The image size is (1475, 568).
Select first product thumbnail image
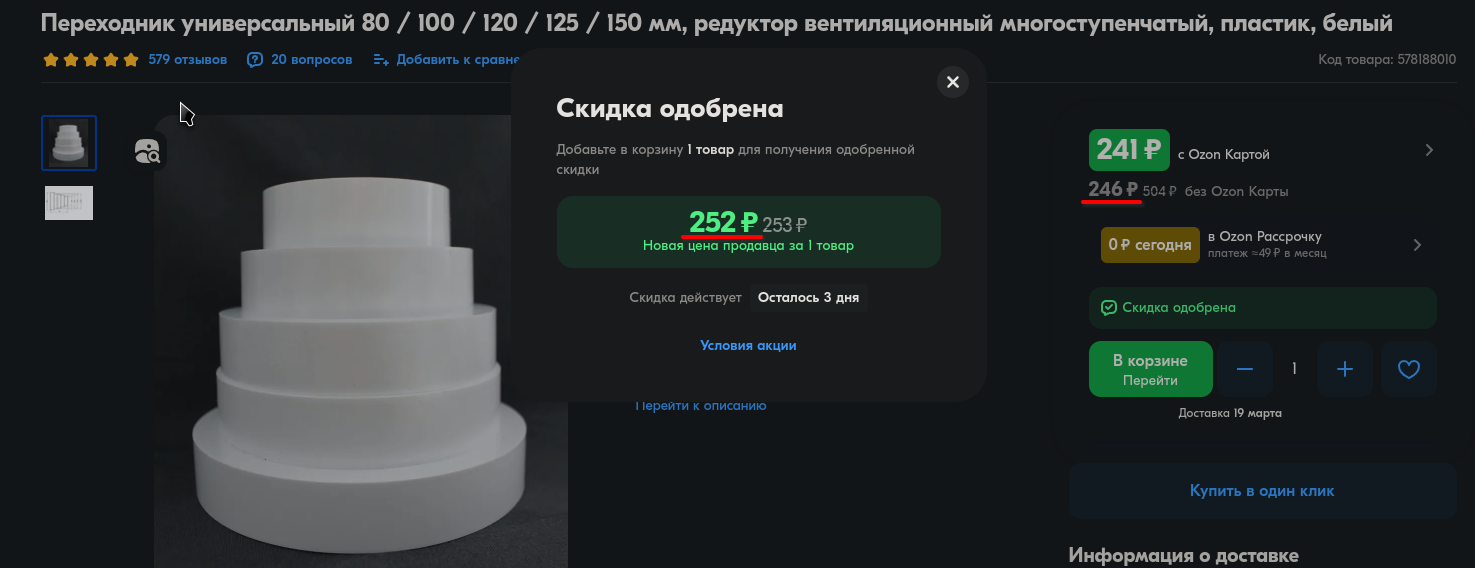point(69,143)
